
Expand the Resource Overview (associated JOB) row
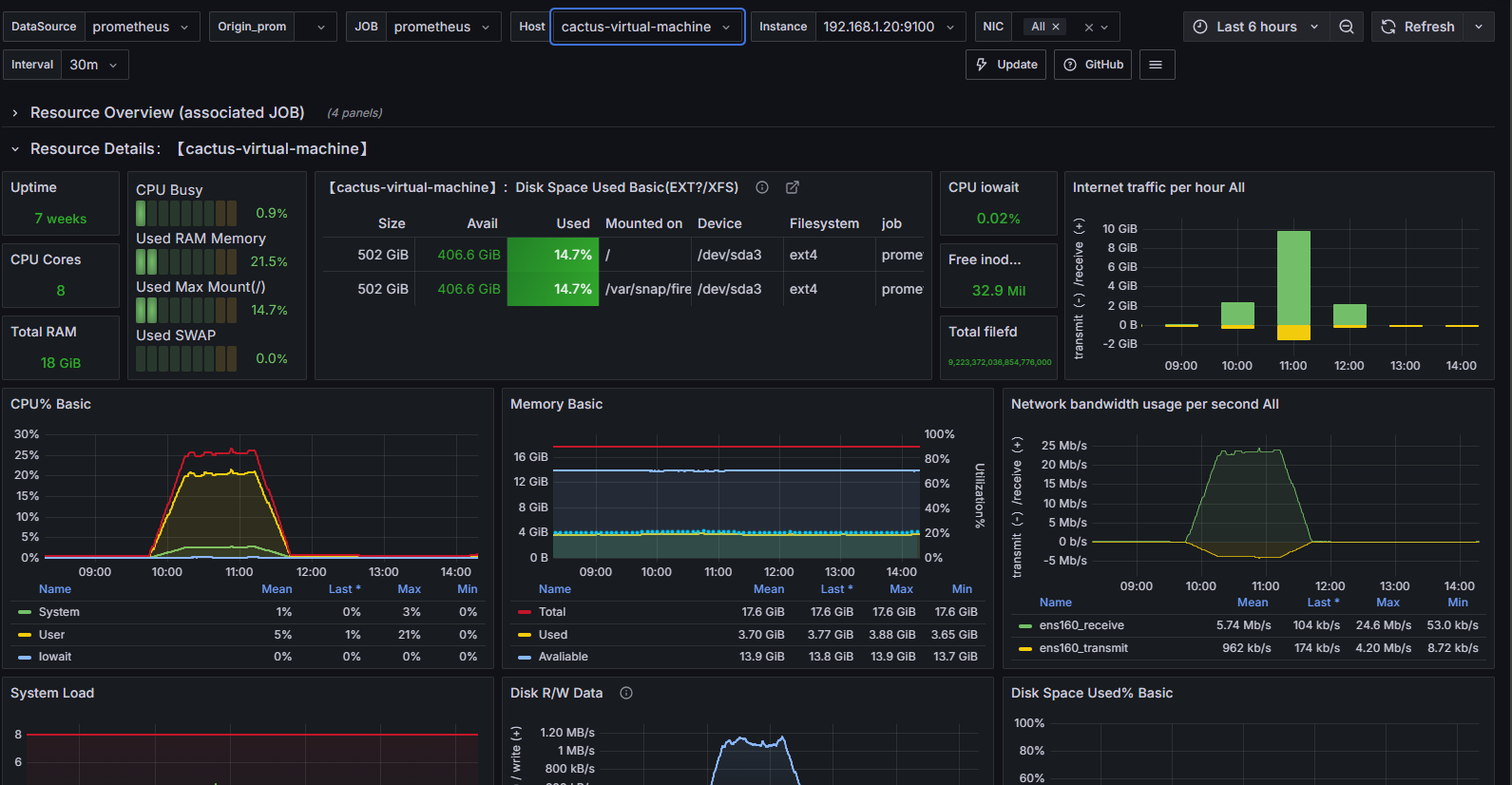167,112
